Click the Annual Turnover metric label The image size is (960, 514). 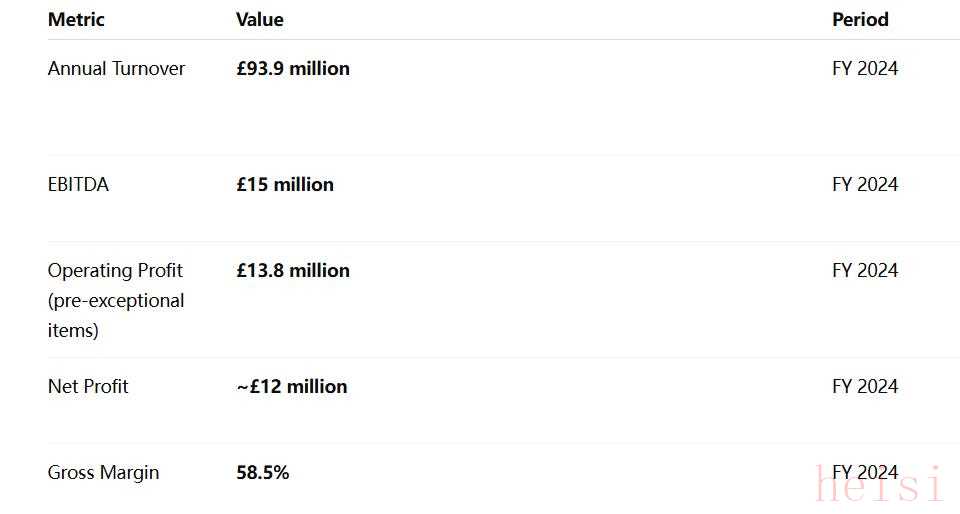[116, 68]
